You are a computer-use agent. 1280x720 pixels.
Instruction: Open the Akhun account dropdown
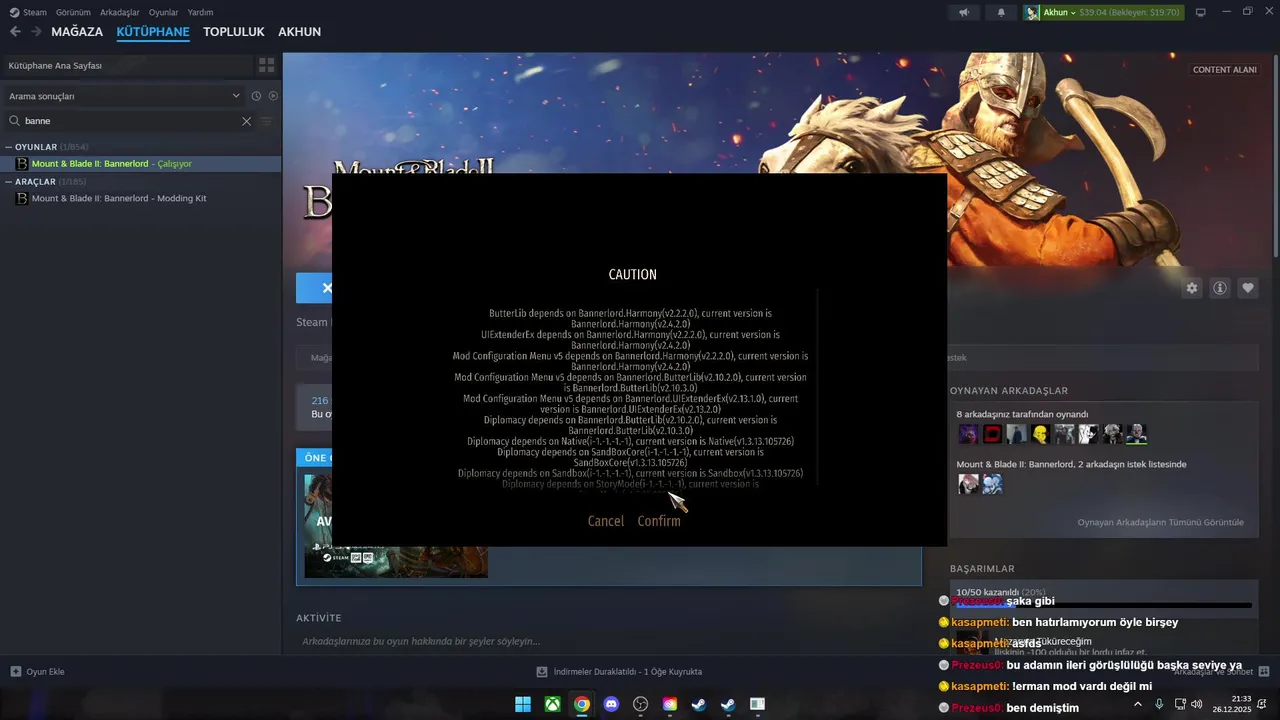(x=1059, y=12)
